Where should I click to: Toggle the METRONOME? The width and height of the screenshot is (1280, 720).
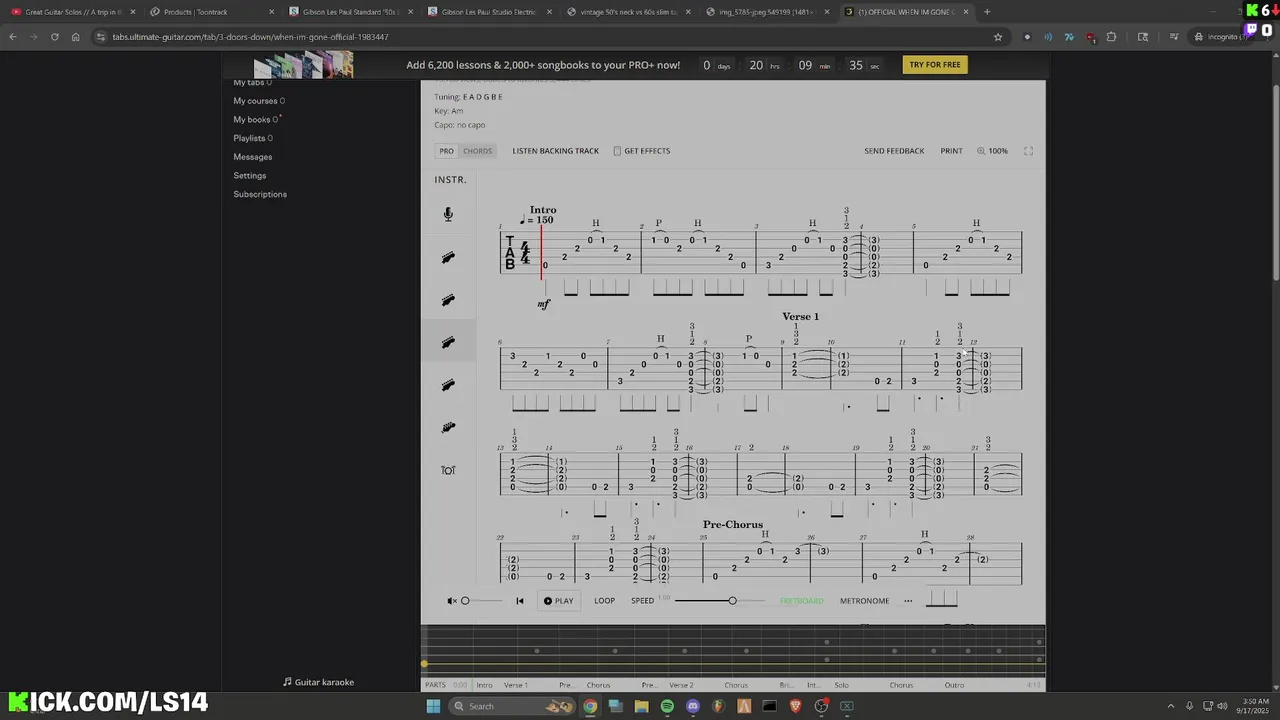click(864, 601)
